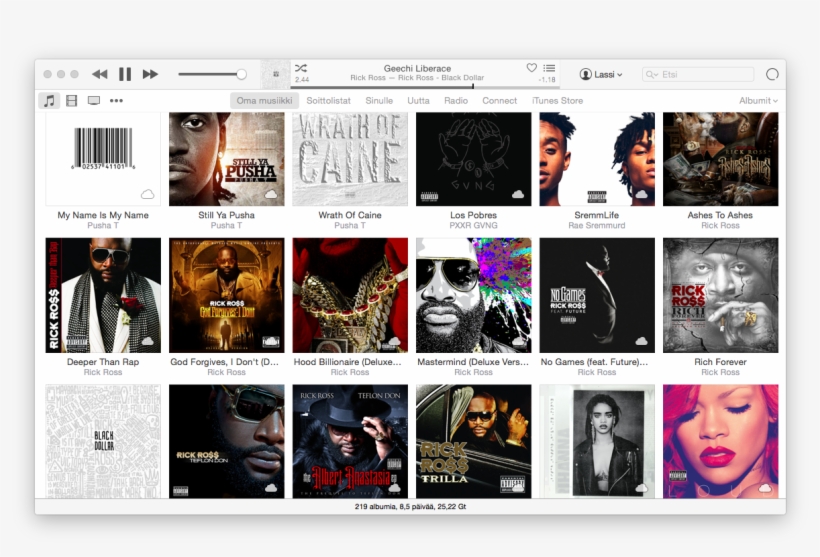Skip to the next track
The image size is (820, 557).
pos(150,74)
